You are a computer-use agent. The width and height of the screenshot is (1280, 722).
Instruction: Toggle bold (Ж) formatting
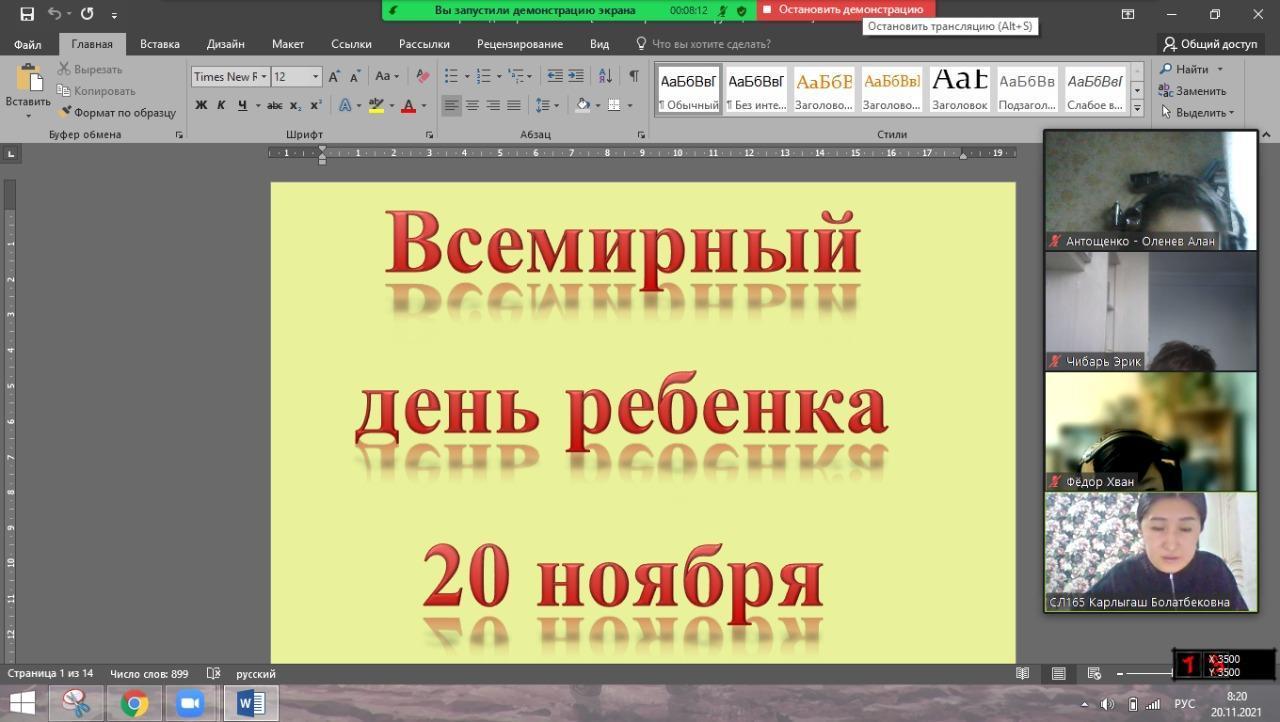coord(201,106)
